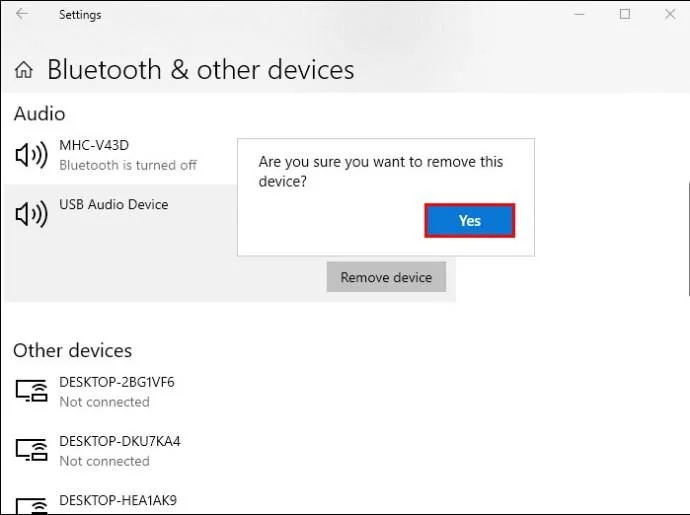The height and width of the screenshot is (515, 690).
Task: Select the USB Audio Device speaker icon
Action: 31,214
